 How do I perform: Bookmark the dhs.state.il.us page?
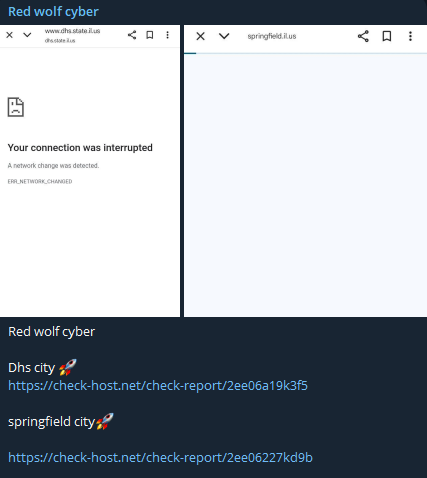click(x=150, y=35)
